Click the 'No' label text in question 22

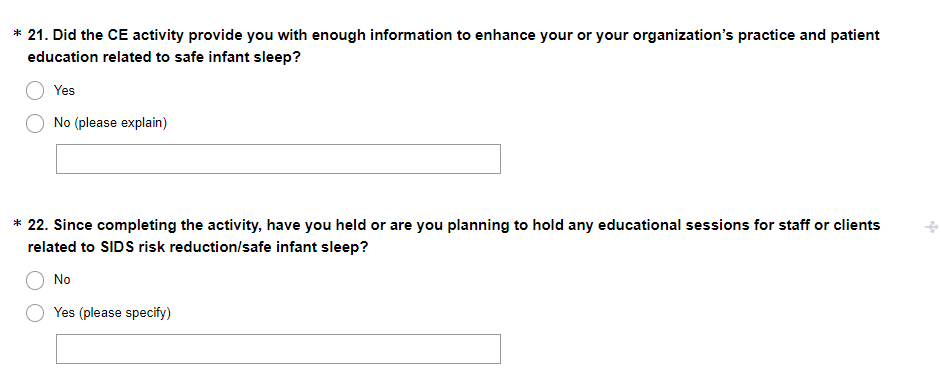(62, 280)
